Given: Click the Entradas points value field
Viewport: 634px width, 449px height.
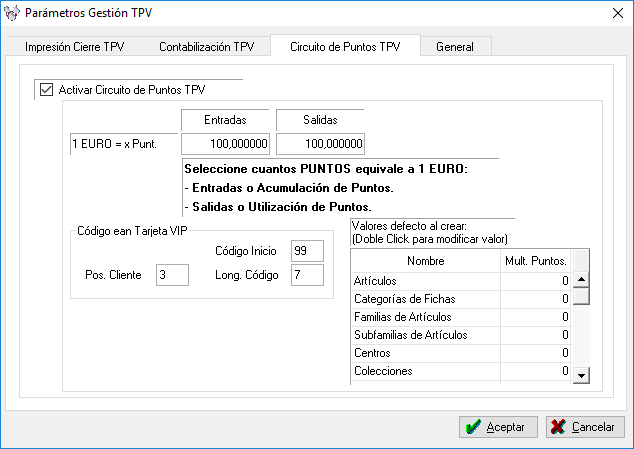Looking at the screenshot, I should point(225,144).
